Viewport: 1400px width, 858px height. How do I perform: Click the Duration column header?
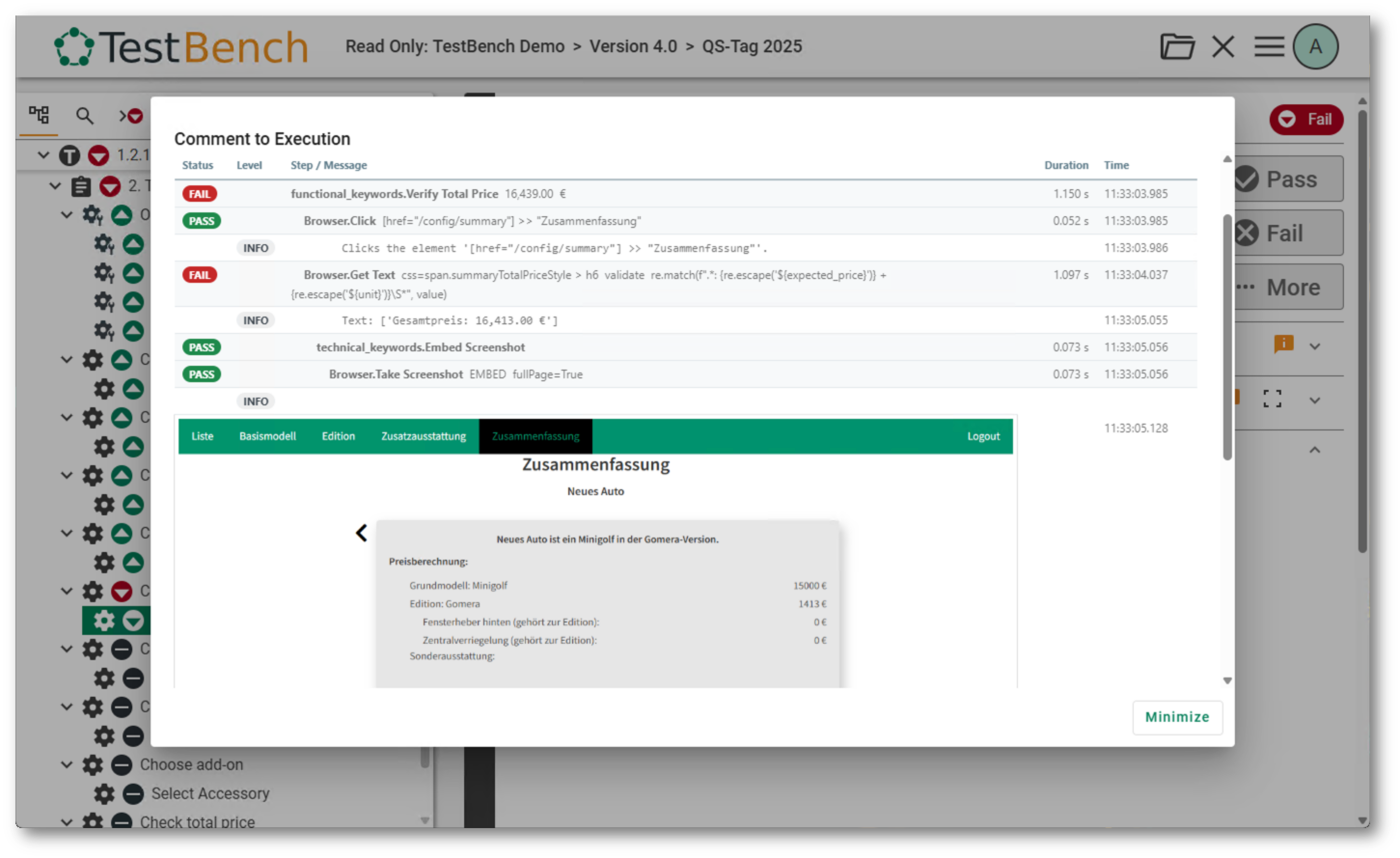click(x=1066, y=166)
